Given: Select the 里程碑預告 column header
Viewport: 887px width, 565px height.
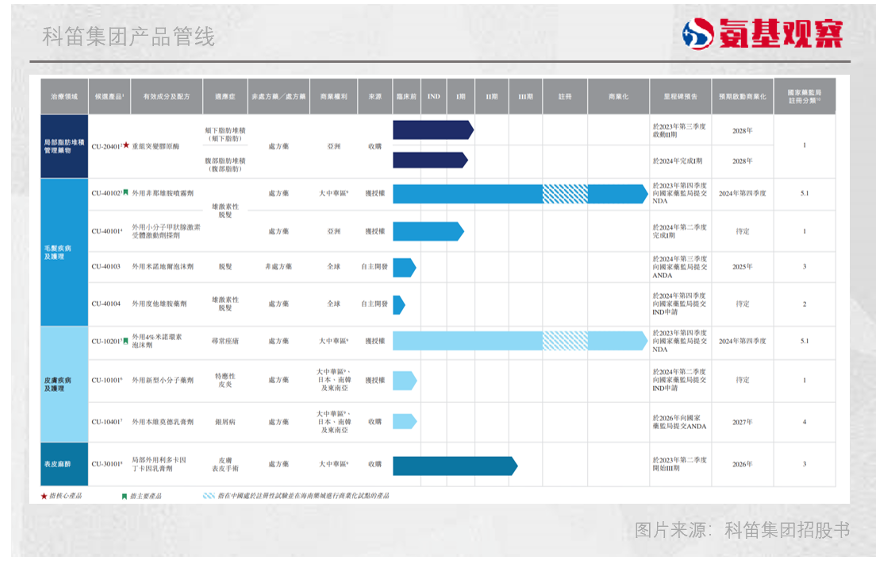Looking at the screenshot, I should [680, 97].
